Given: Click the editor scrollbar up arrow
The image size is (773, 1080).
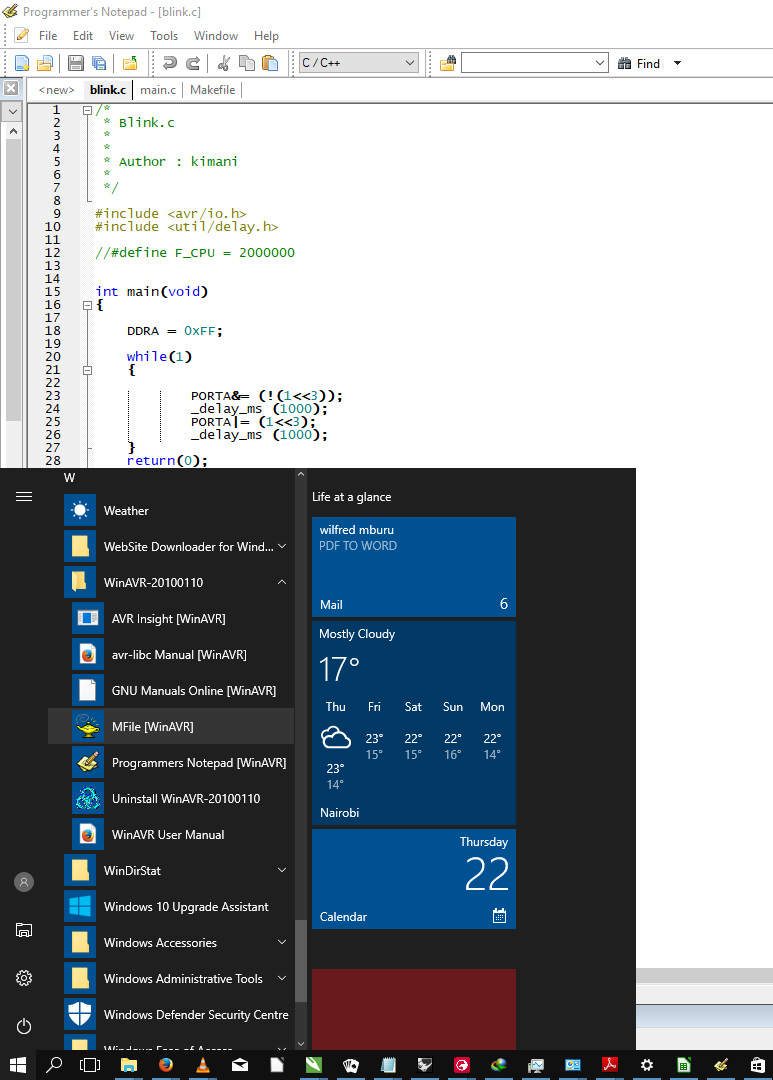Looking at the screenshot, I should click(x=12, y=130).
